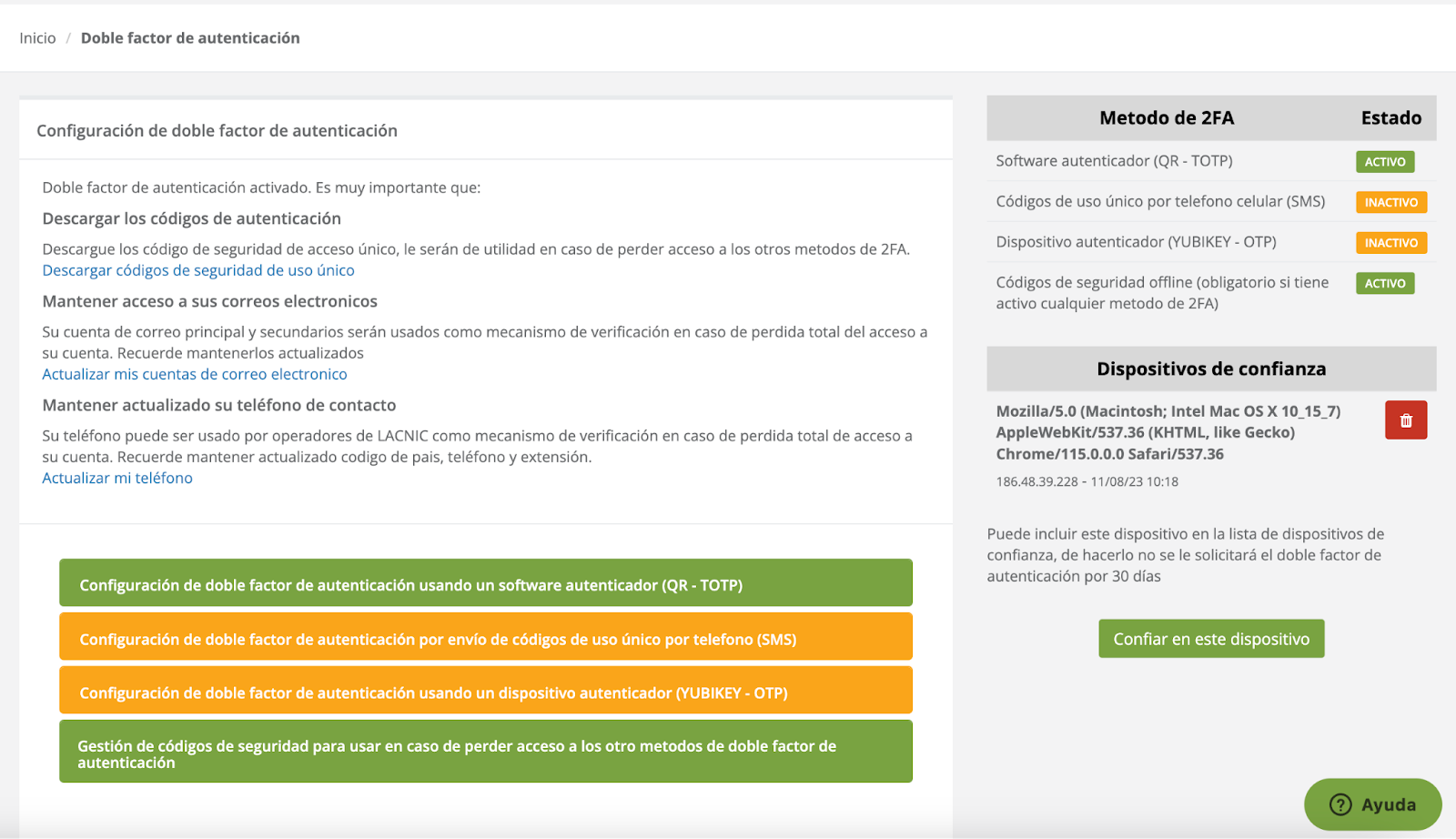Image resolution: width=1456 pixels, height=839 pixels.
Task: Click the Dispositivos de confianza header
Action: pyautogui.click(x=1210, y=369)
